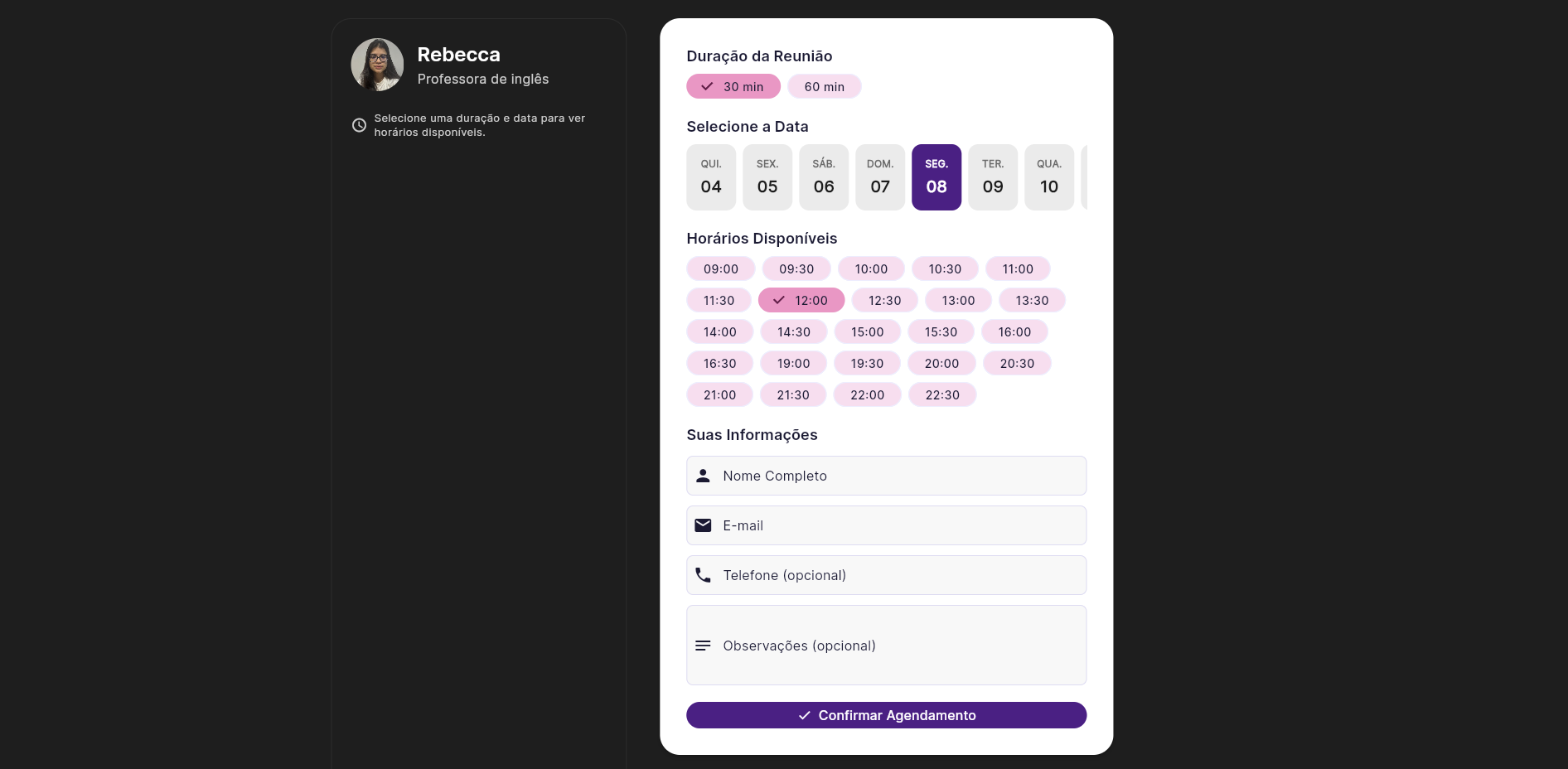This screenshot has height=769, width=1568.
Task: Select the 60 min duration option
Action: (x=824, y=87)
